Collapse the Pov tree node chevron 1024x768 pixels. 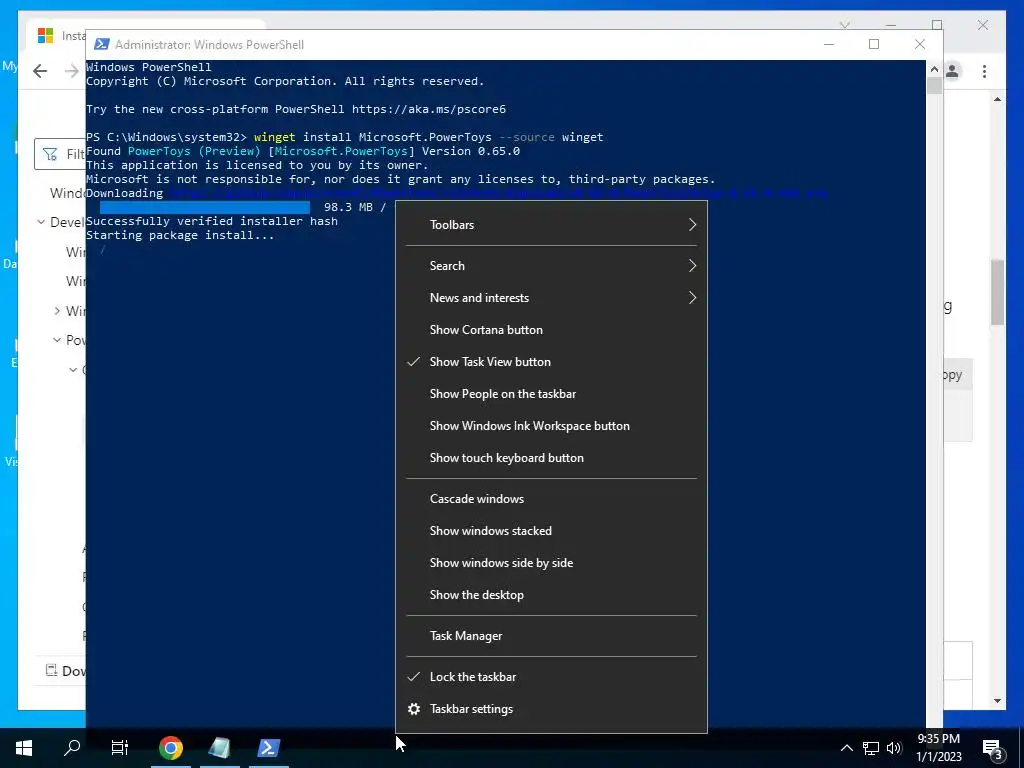[57, 340]
